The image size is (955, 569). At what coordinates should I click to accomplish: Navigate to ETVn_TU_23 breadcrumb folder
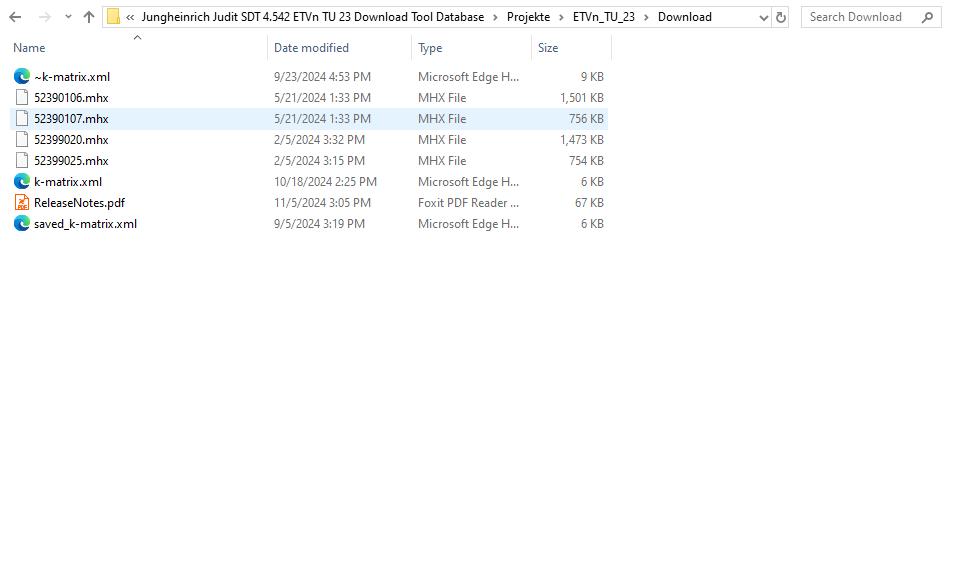[604, 17]
